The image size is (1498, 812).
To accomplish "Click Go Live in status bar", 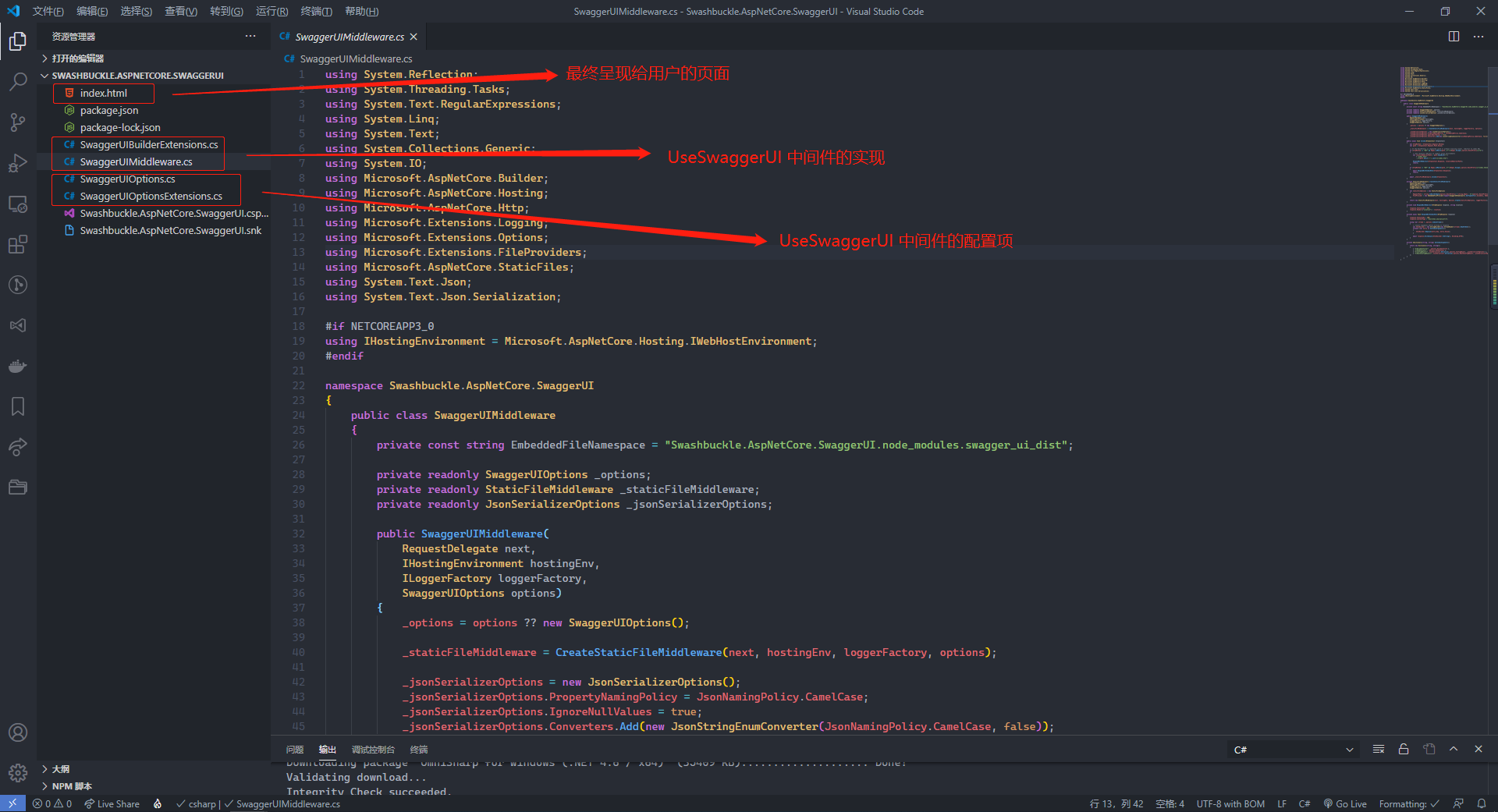I will click(1345, 804).
